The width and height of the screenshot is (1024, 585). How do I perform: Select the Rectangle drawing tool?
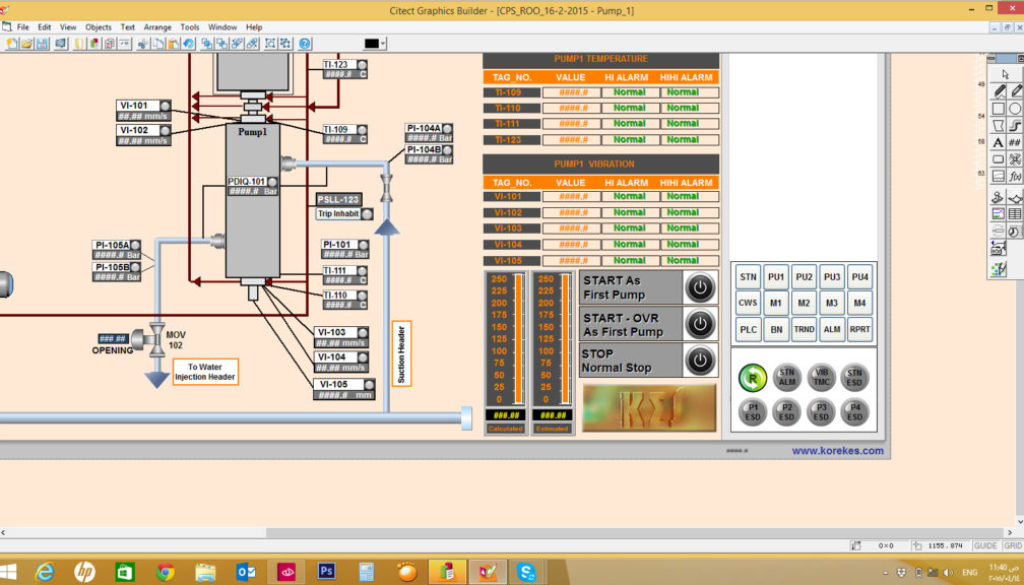coord(999,108)
